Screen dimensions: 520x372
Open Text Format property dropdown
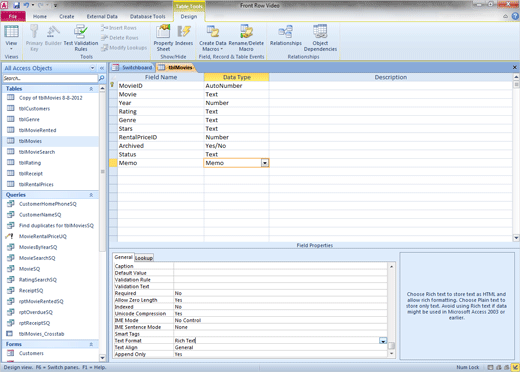pos(383,341)
